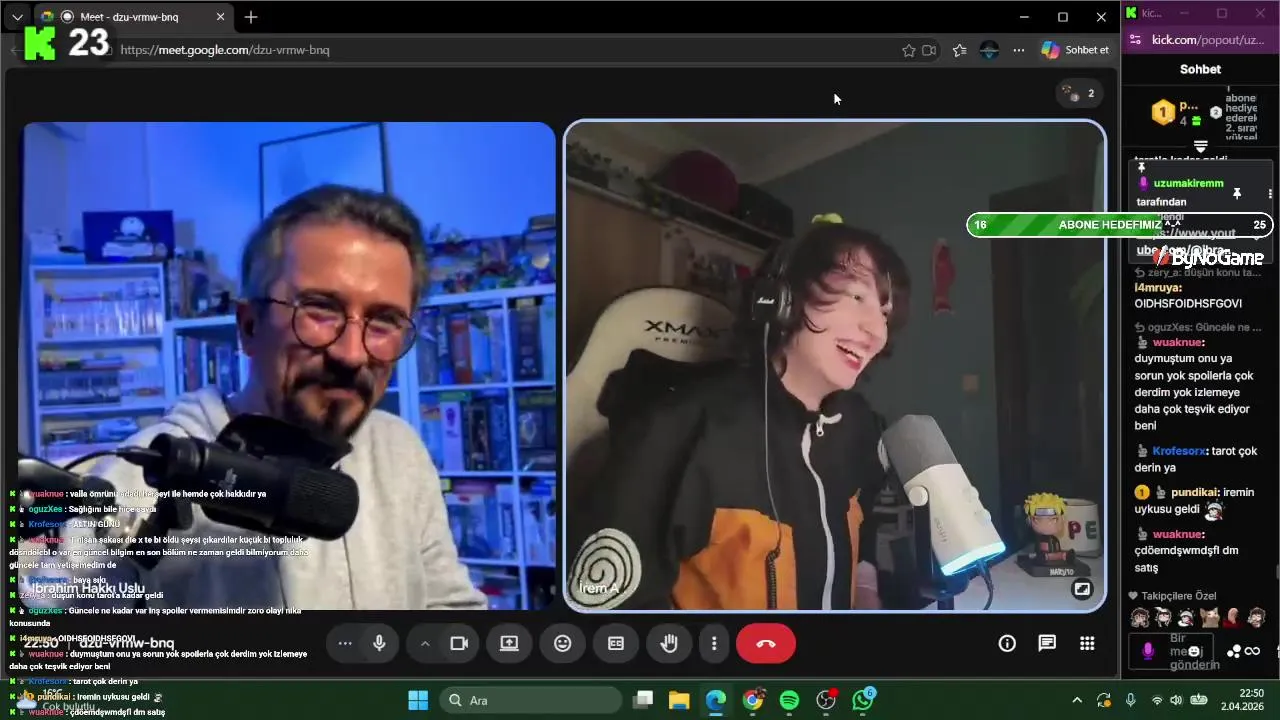Open Task View on taskbar

click(643, 700)
